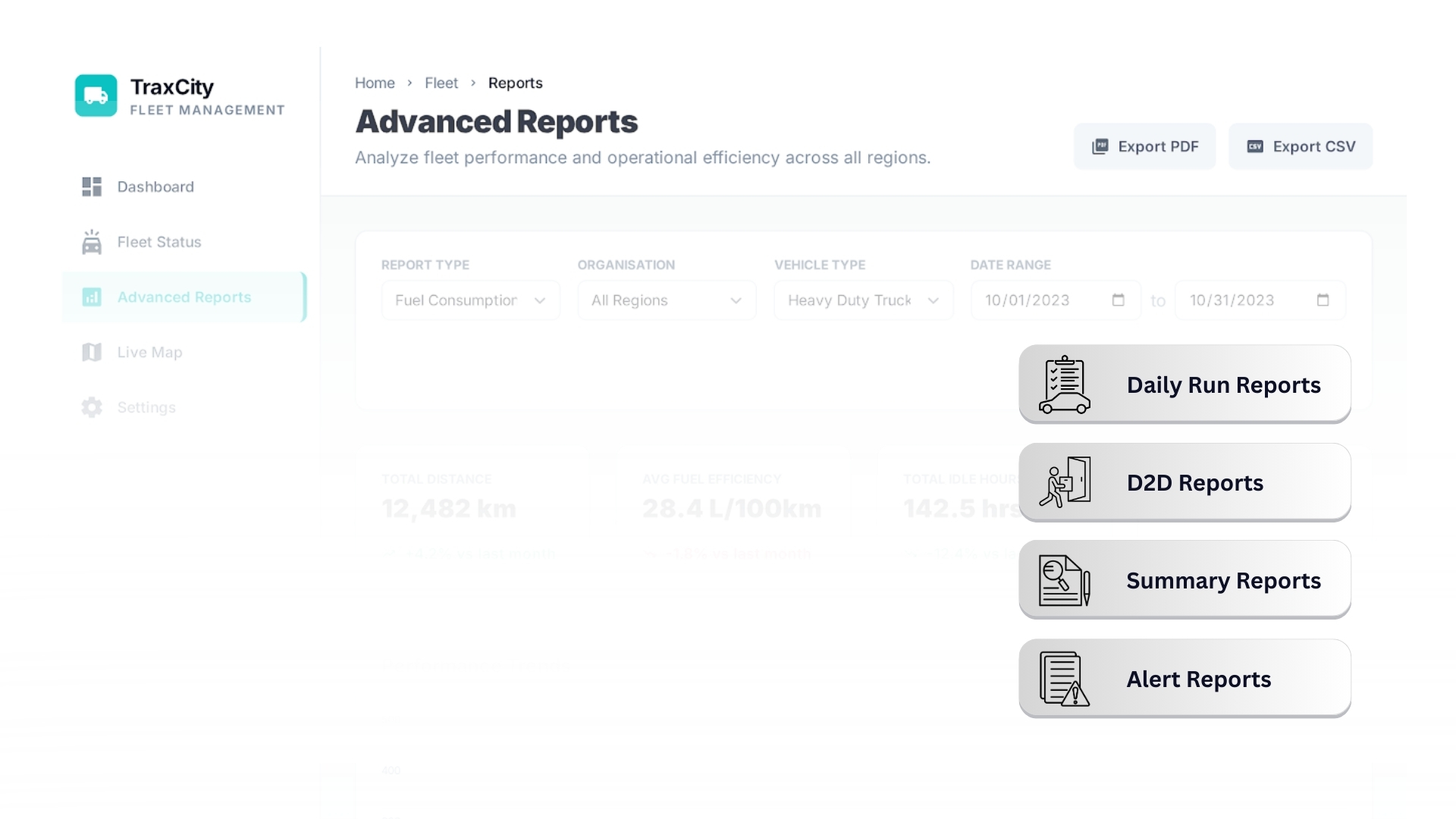This screenshot has height=819, width=1456.
Task: Click the end date field 10/31/2023
Action: pos(1260,300)
